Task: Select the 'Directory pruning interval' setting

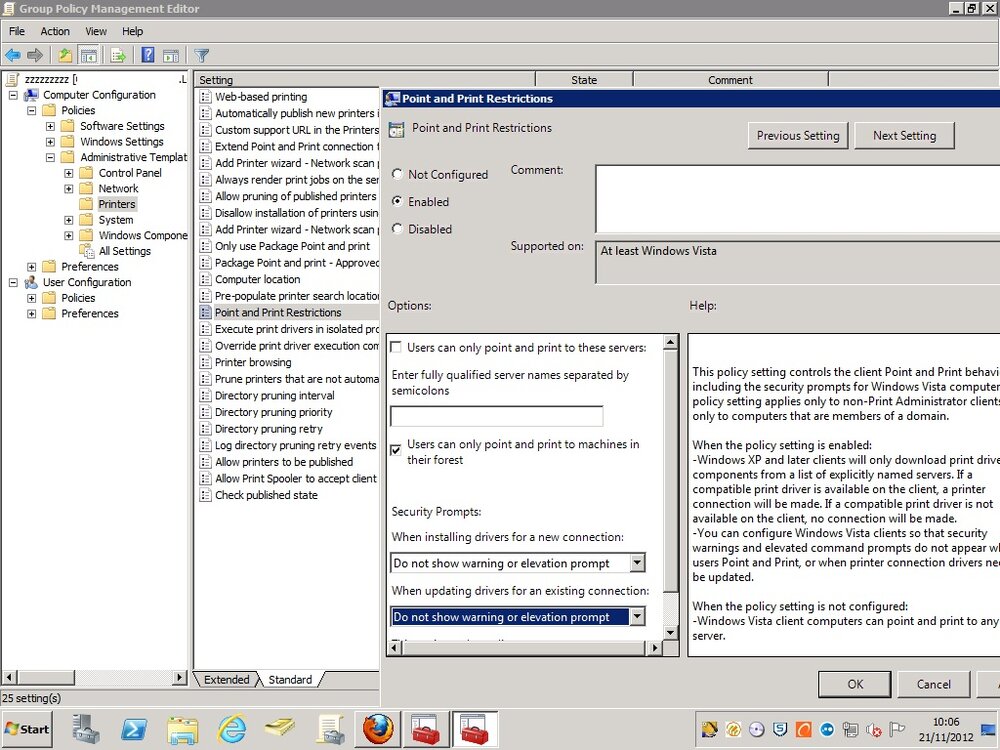Action: click(274, 395)
